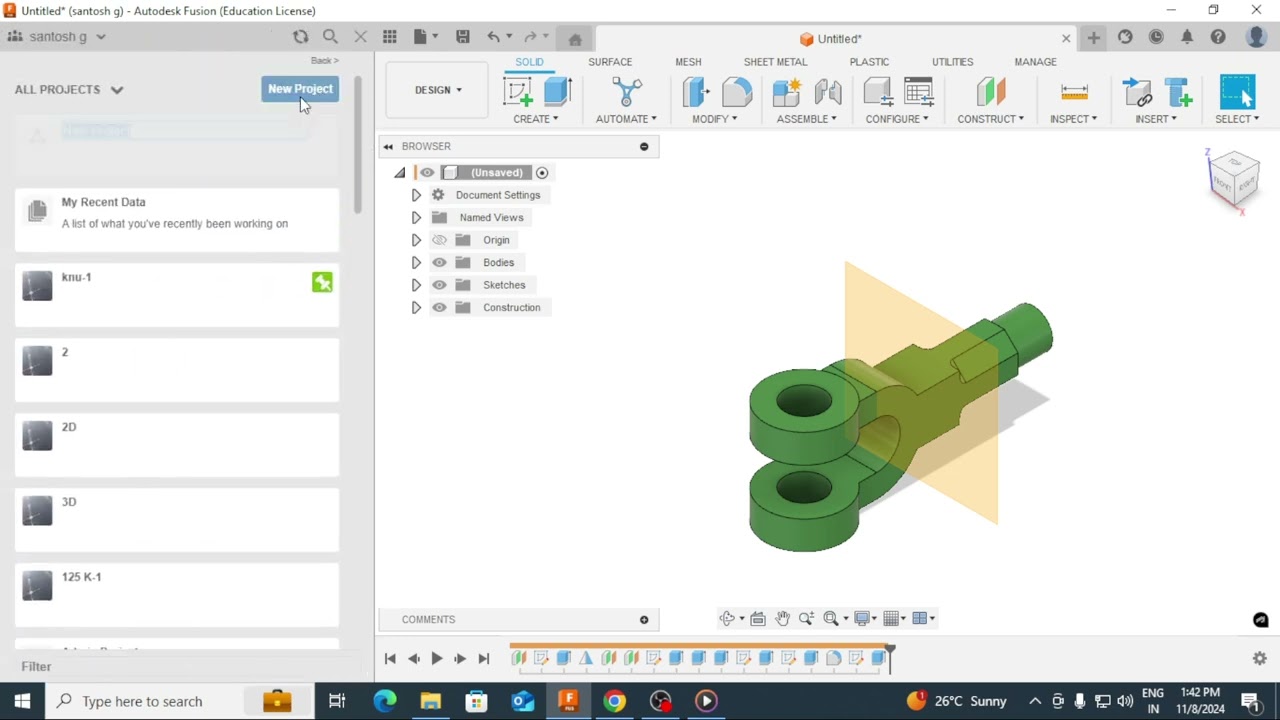Activate the Select tool icon
The image size is (1280, 720).
(1237, 92)
